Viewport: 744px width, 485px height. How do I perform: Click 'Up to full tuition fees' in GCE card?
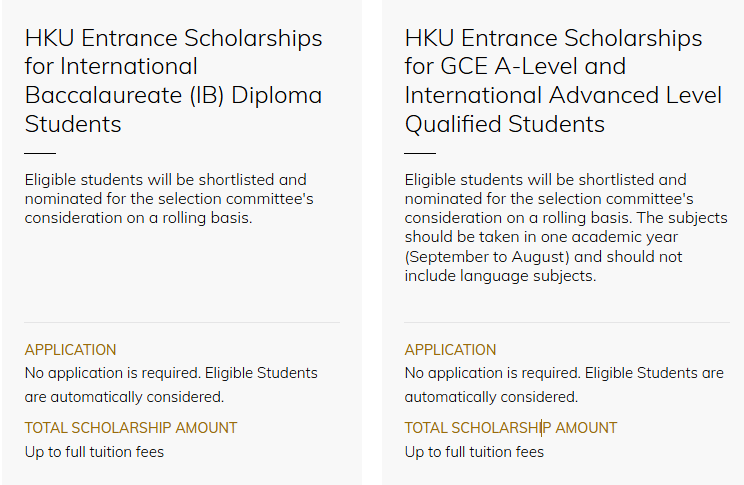click(474, 452)
